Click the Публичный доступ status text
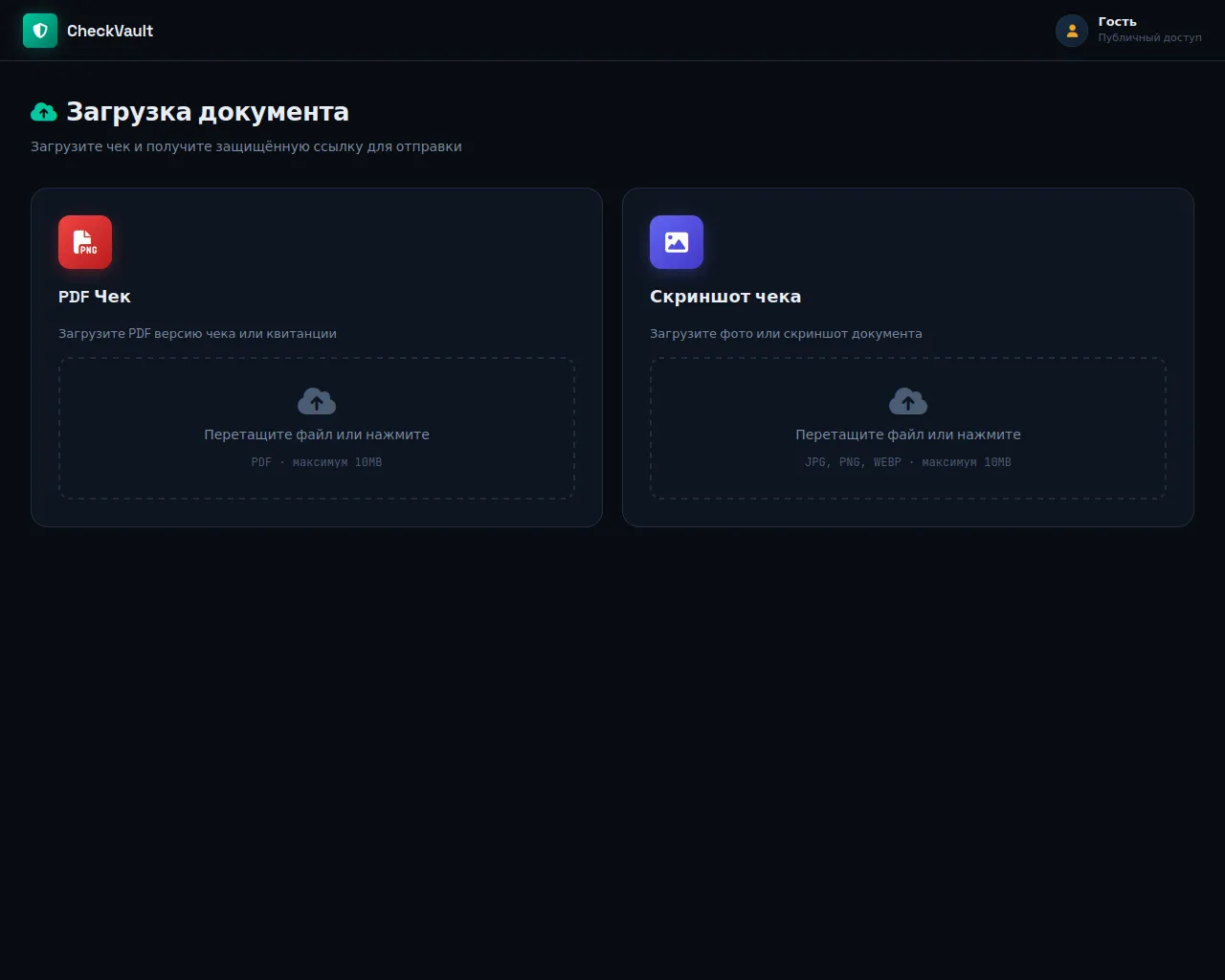The image size is (1225, 980). [x=1149, y=37]
